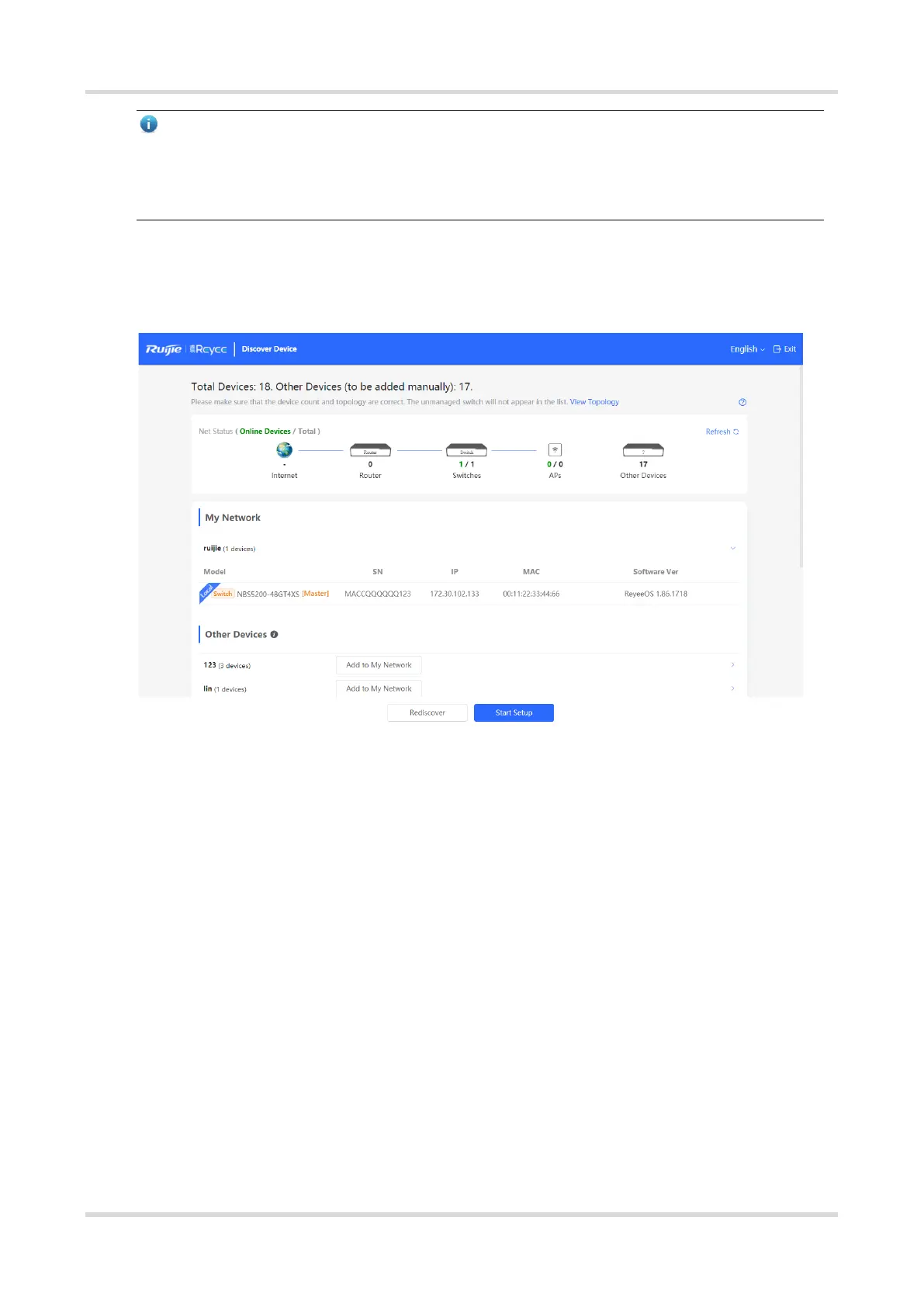The image size is (924, 1307).
Task: Click Exit in the header
Action: click(x=784, y=349)
